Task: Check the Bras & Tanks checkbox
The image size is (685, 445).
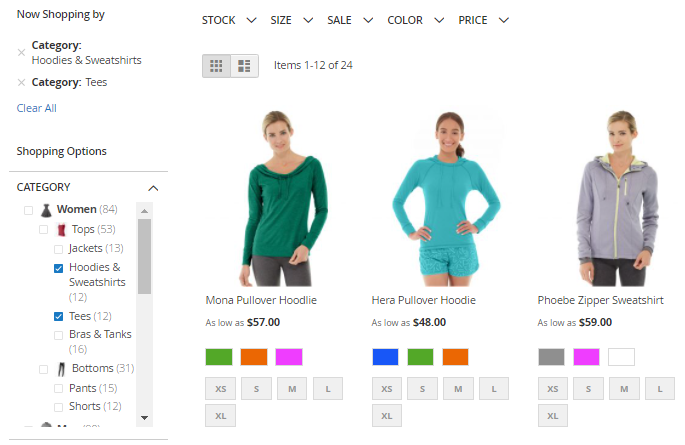Action: point(58,335)
